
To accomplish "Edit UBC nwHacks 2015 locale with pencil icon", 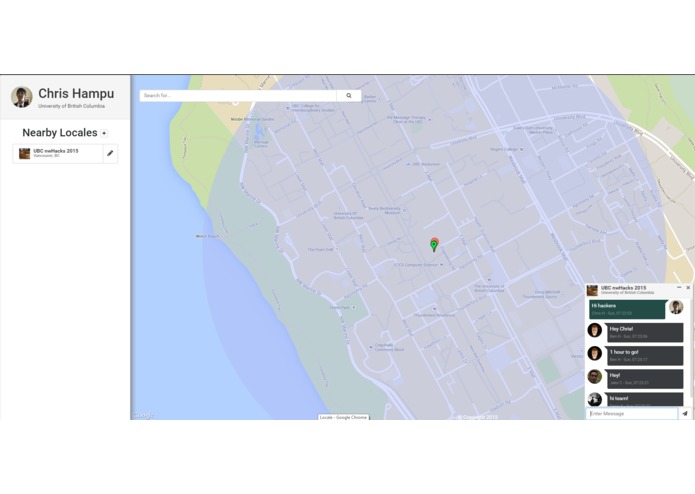I will tap(110, 153).
